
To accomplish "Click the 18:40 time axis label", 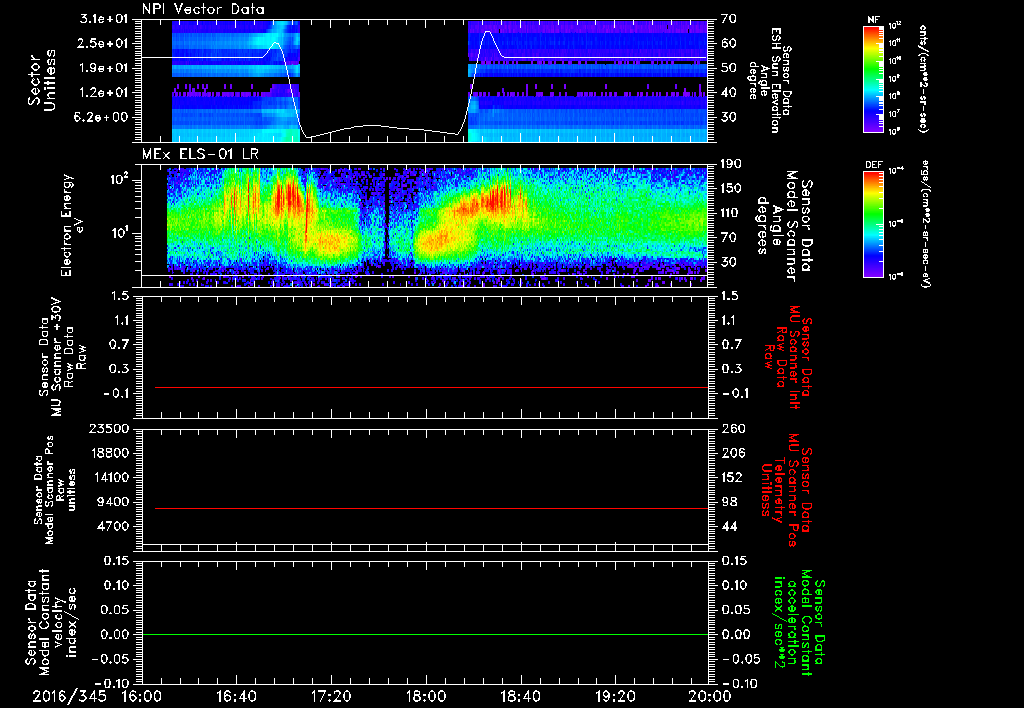I will click(520, 696).
